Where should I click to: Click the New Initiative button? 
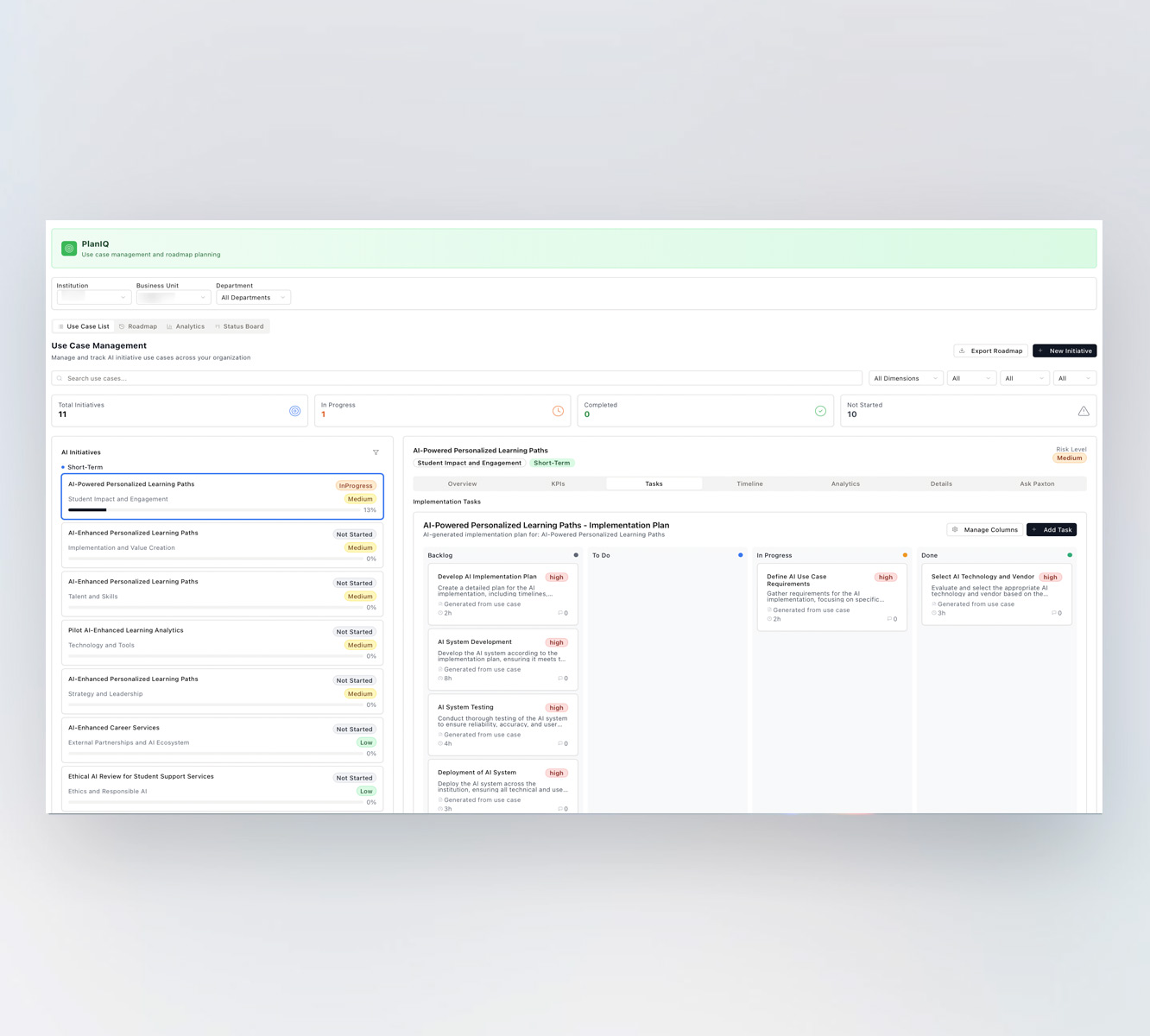coord(1064,351)
